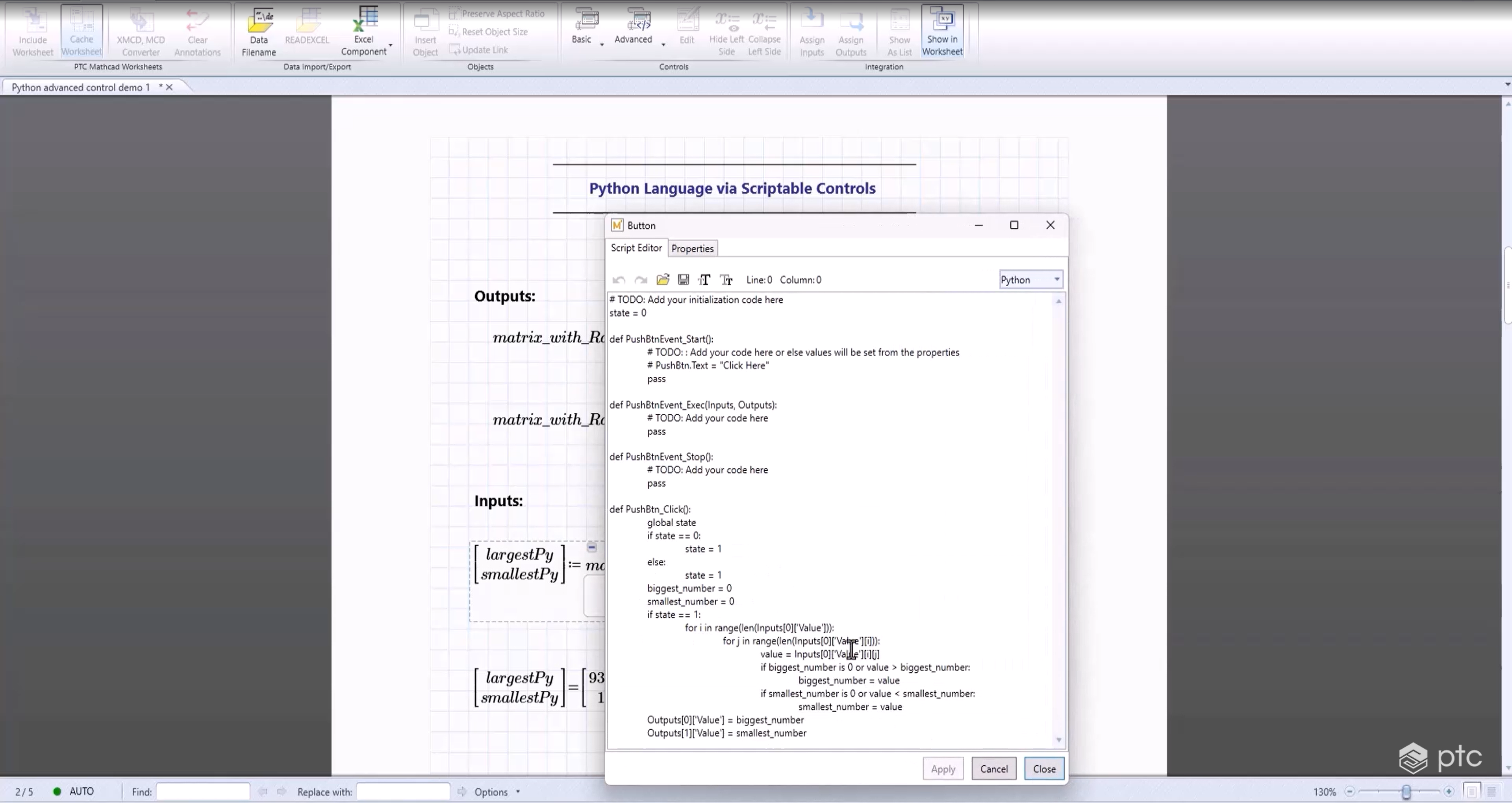Decrease script font size icon
Viewport: 1512px width, 803px height.
[x=726, y=279]
